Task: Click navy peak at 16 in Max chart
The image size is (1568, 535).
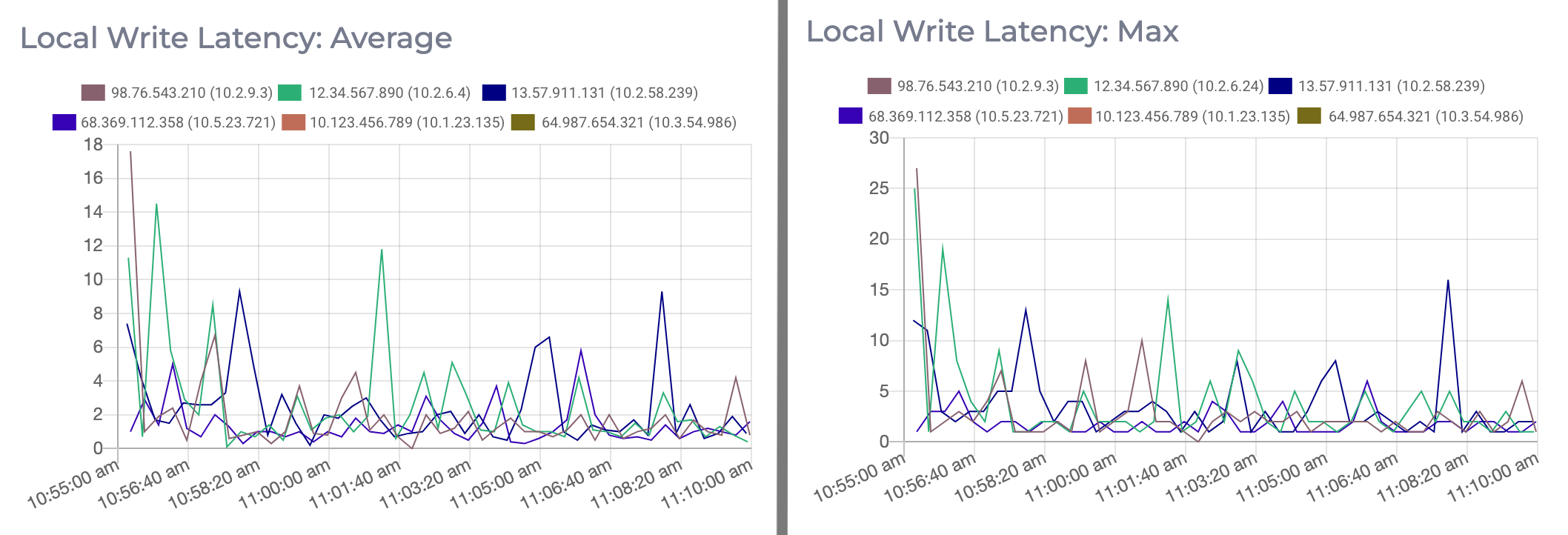Action: point(1448,280)
